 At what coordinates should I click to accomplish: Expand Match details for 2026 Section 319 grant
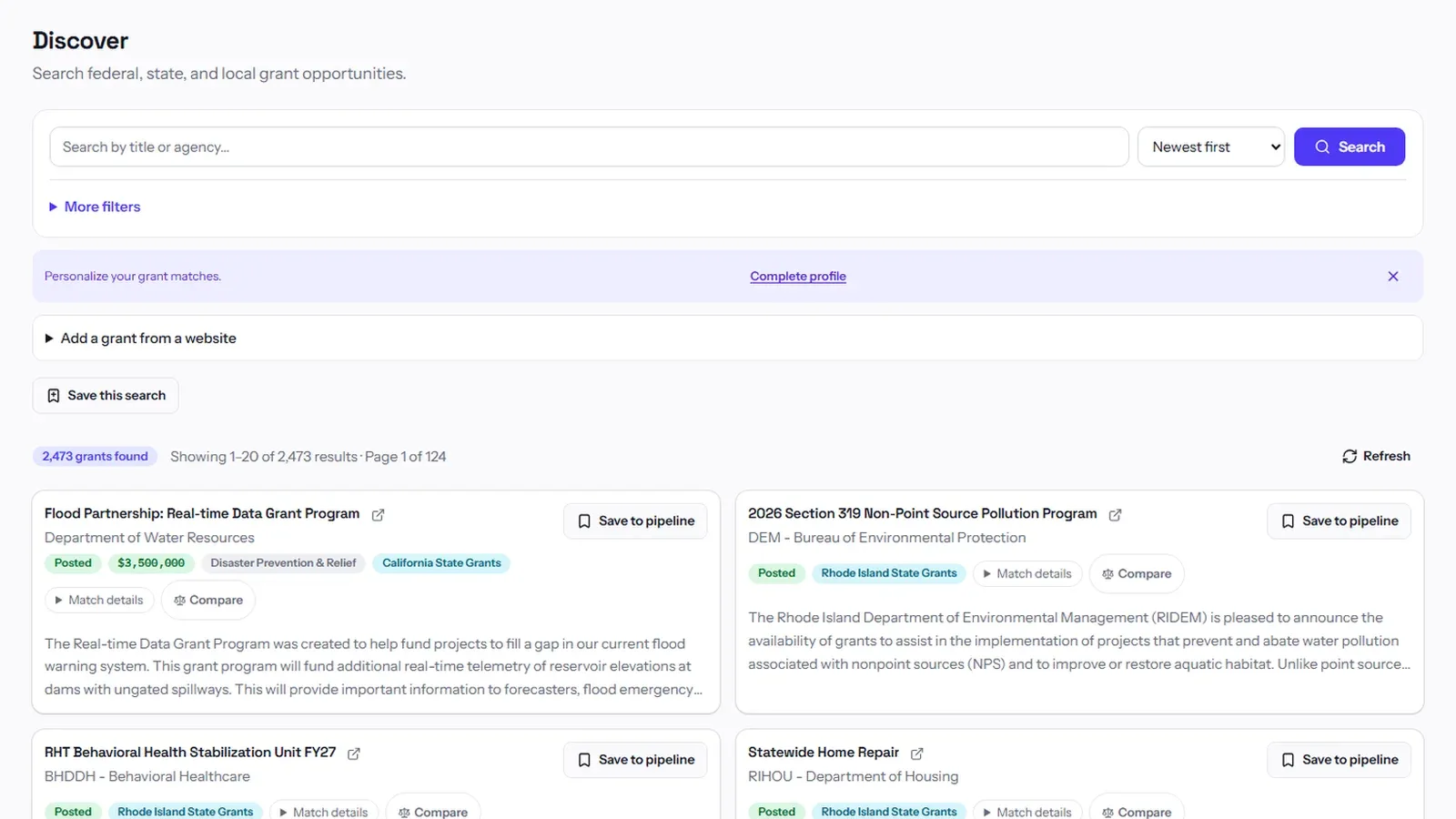coord(1026,574)
